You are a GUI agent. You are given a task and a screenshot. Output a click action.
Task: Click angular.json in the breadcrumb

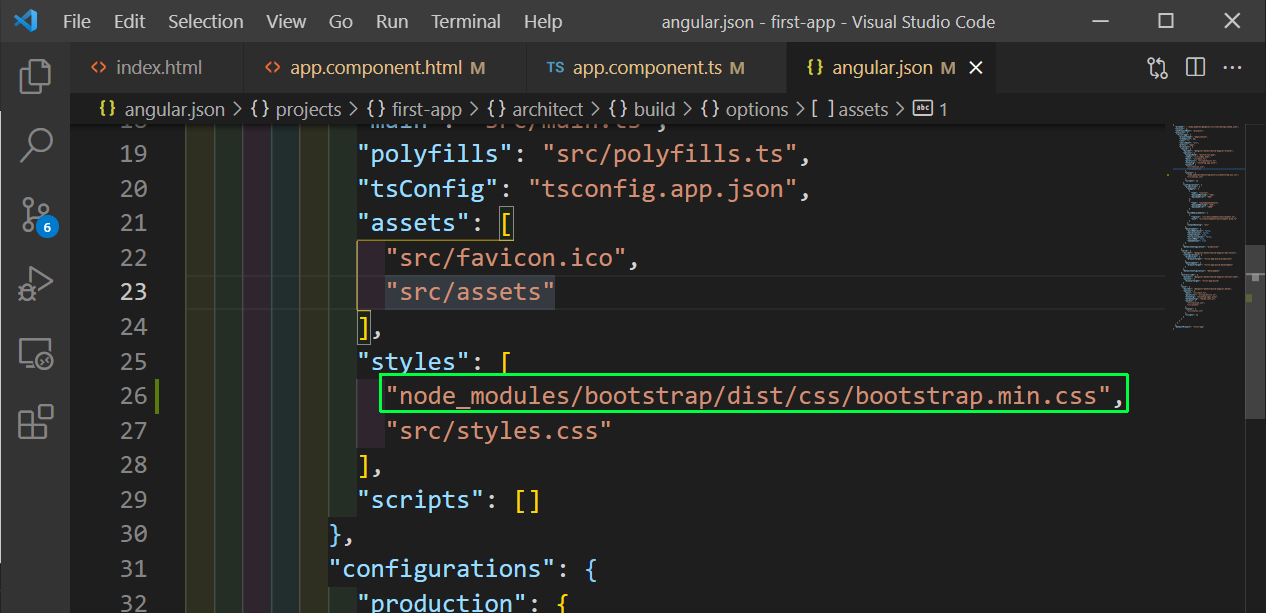[162, 109]
